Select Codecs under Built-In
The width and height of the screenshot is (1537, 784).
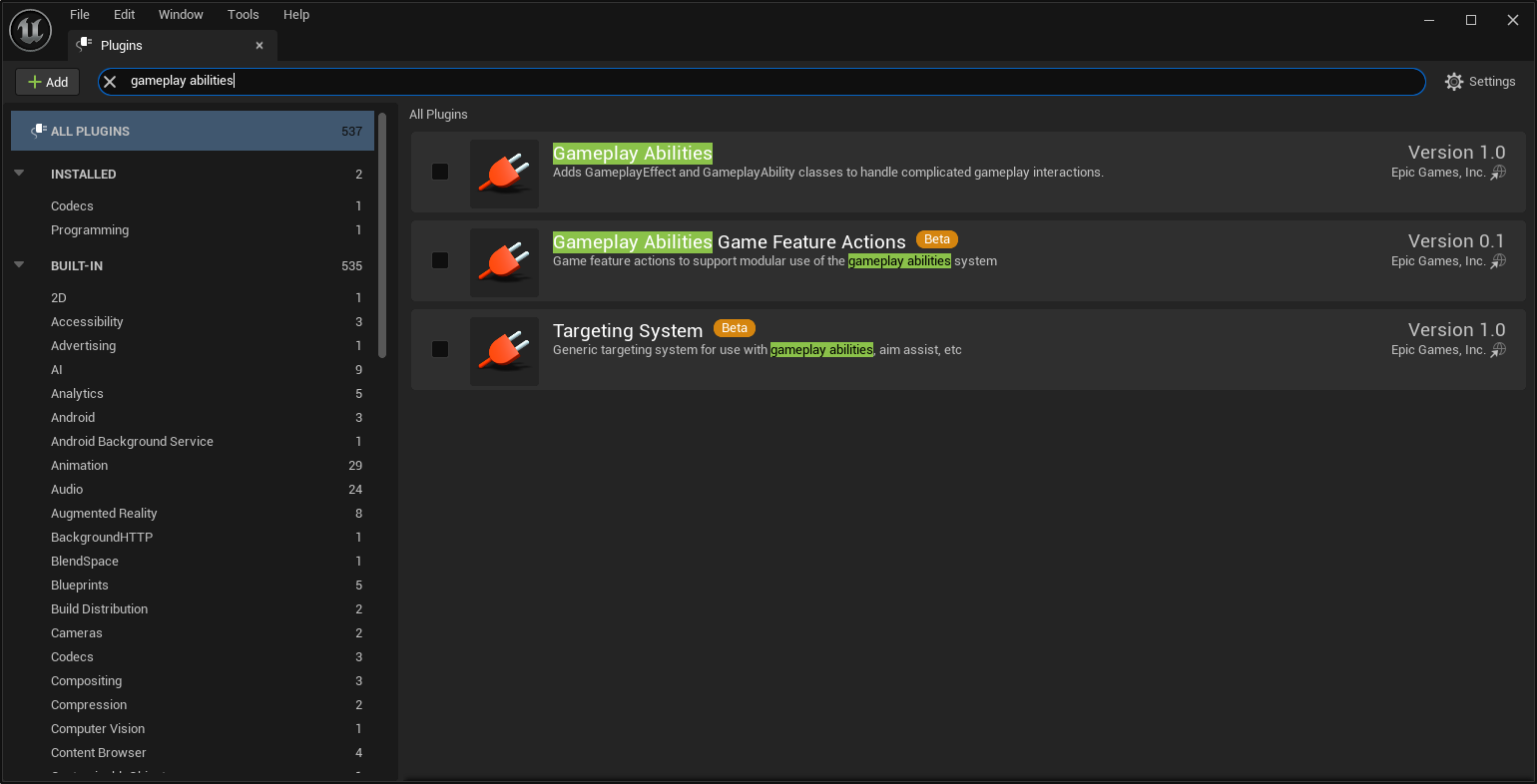[x=193, y=656]
